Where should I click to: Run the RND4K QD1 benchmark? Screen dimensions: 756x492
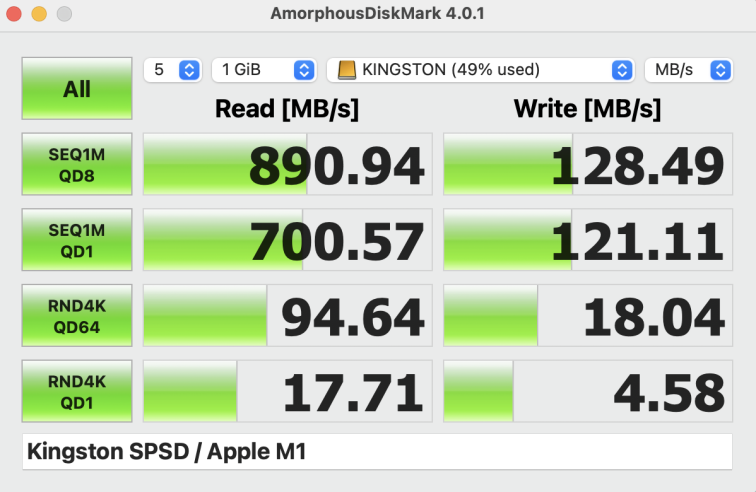click(x=77, y=391)
